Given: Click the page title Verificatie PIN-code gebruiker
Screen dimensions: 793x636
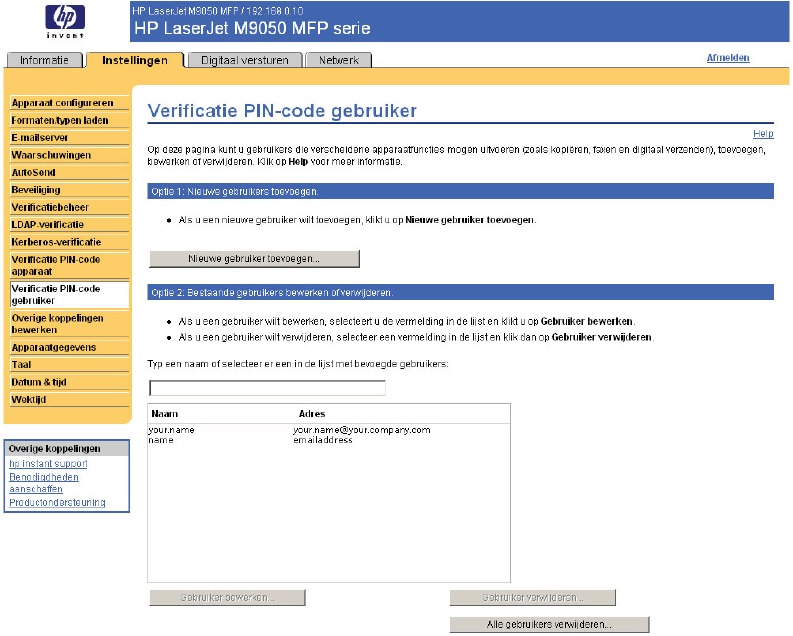Looking at the screenshot, I should [282, 111].
